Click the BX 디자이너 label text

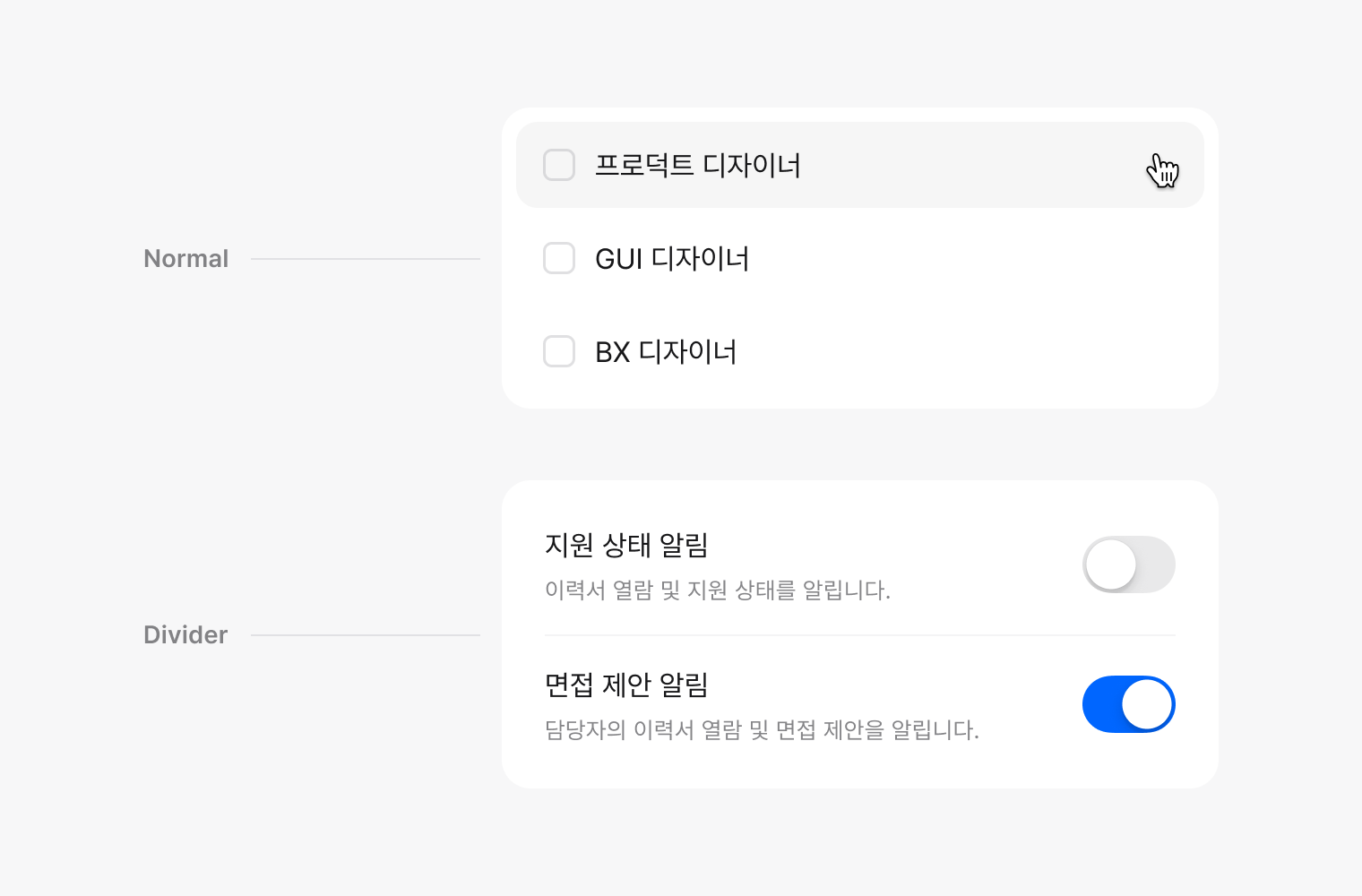coord(666,352)
